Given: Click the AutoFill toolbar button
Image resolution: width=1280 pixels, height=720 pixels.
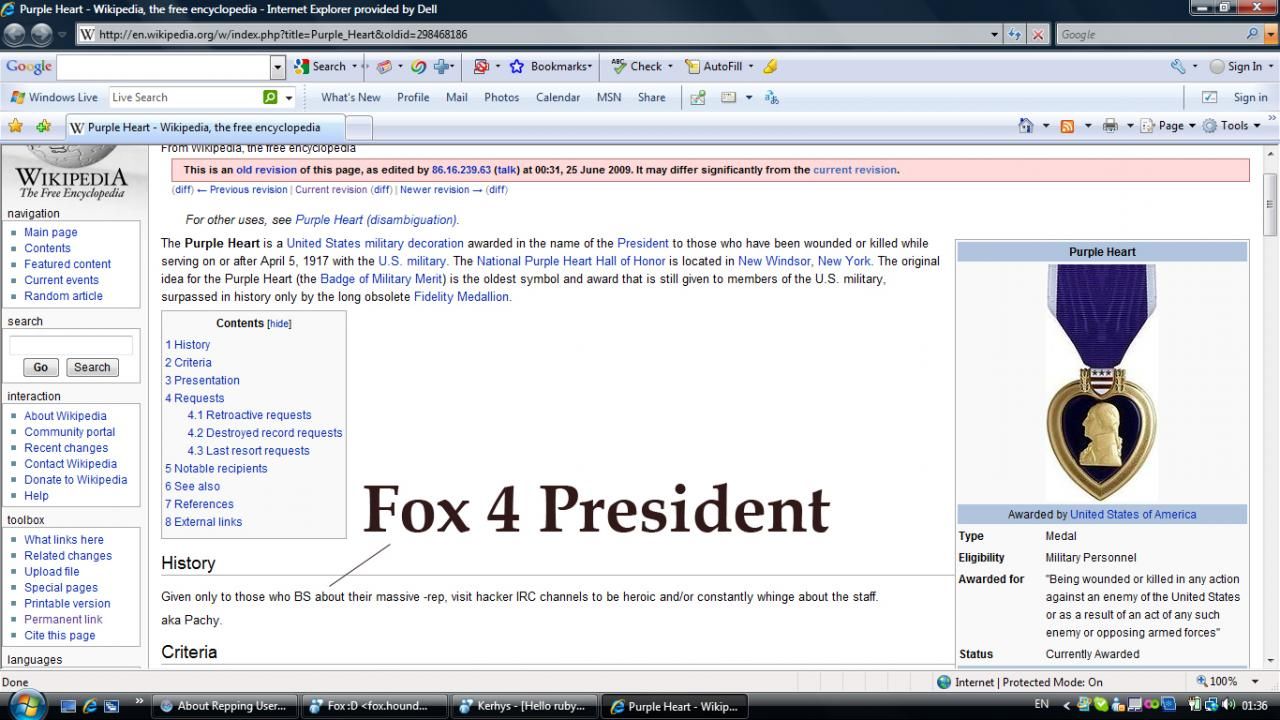Looking at the screenshot, I should pyautogui.click(x=714, y=66).
